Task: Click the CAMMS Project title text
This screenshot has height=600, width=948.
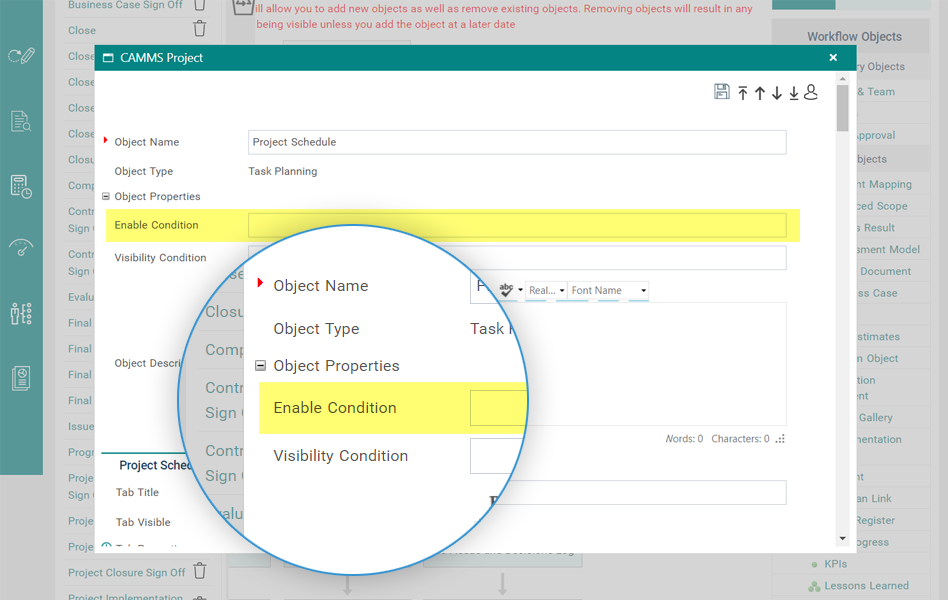Action: [x=161, y=58]
